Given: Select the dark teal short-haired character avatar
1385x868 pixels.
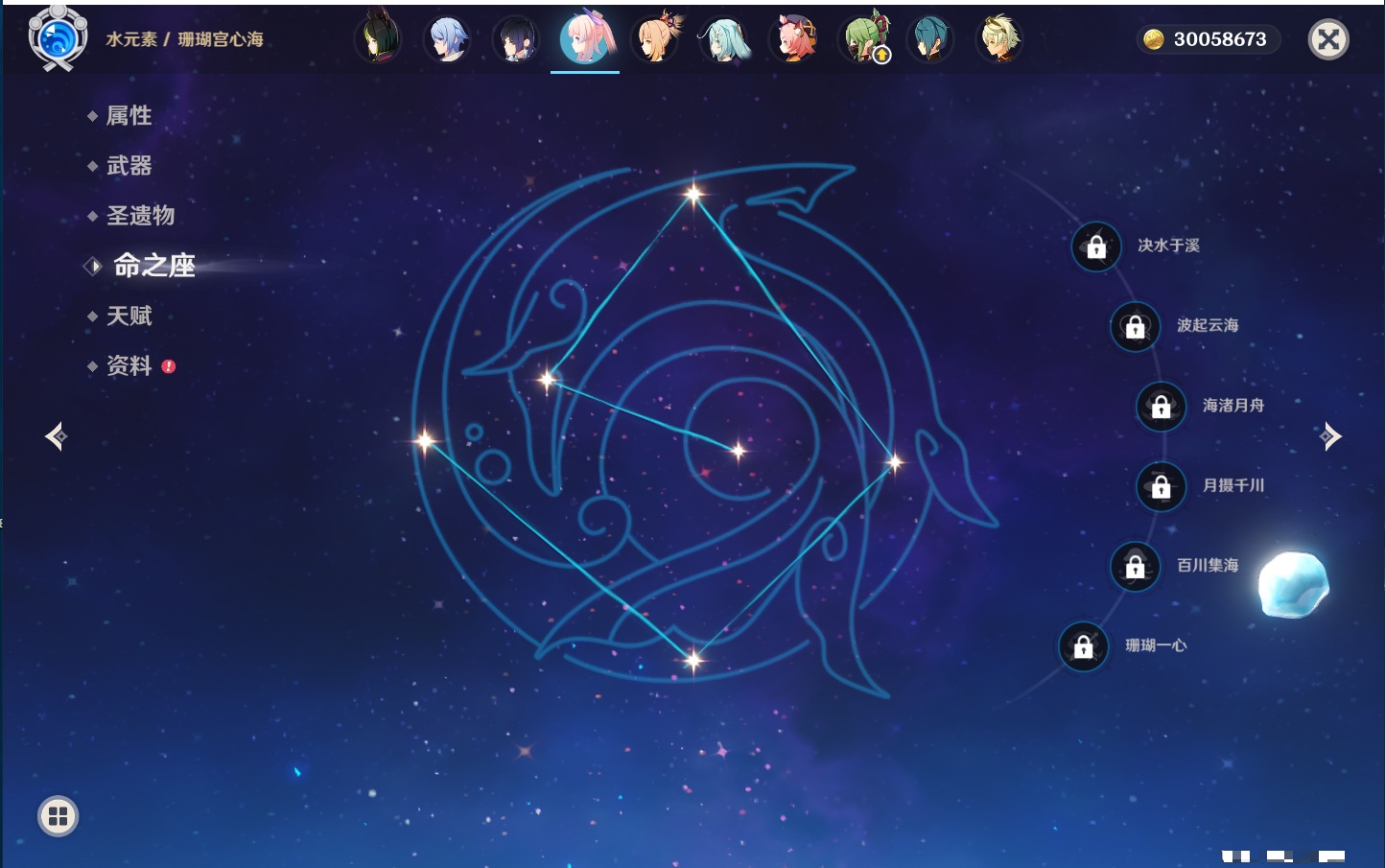Looking at the screenshot, I should point(930,39).
